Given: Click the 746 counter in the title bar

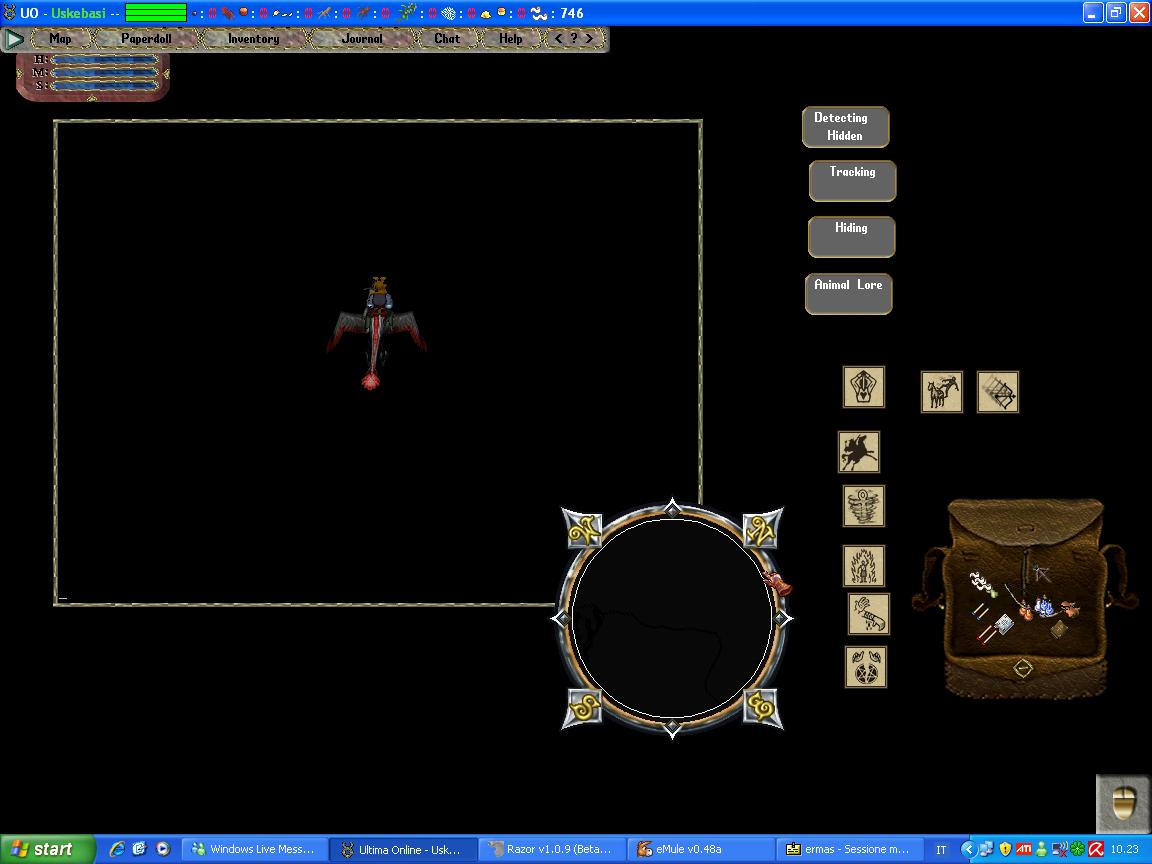Looking at the screenshot, I should point(572,13).
